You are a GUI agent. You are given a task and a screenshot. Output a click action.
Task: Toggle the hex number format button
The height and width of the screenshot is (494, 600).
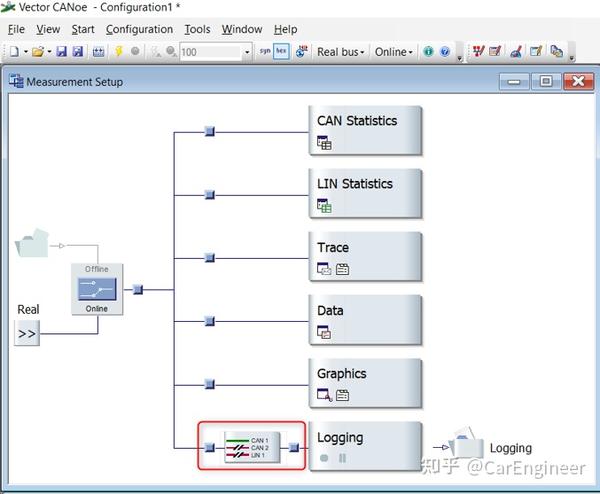[x=281, y=51]
